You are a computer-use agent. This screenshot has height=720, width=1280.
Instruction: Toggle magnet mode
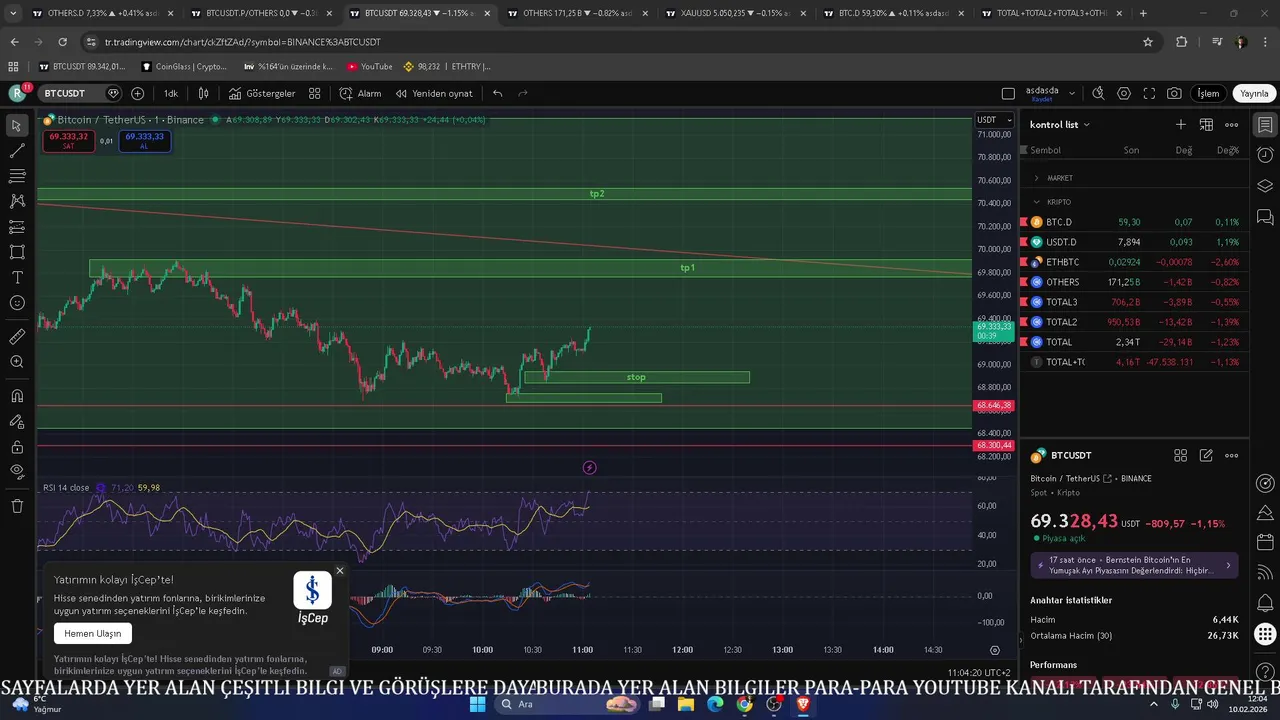16,395
